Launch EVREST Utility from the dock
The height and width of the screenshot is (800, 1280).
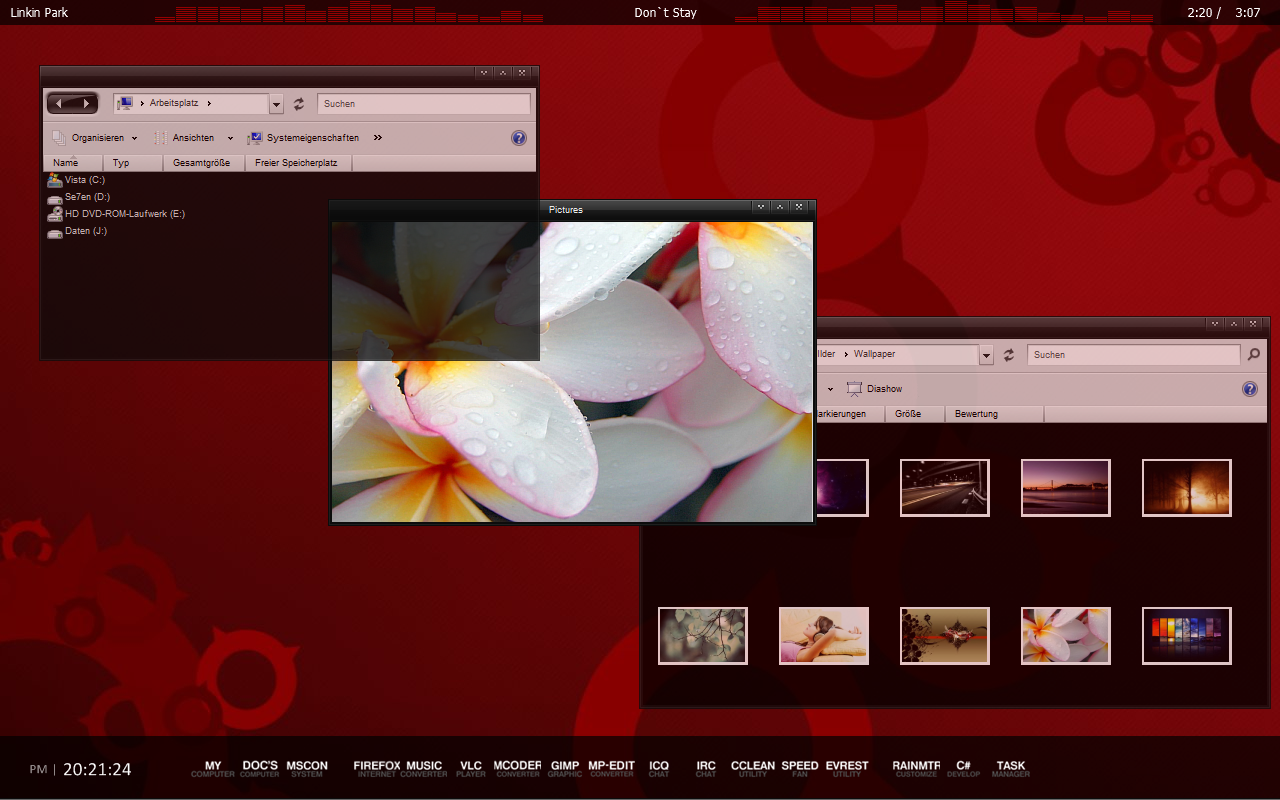tap(847, 769)
